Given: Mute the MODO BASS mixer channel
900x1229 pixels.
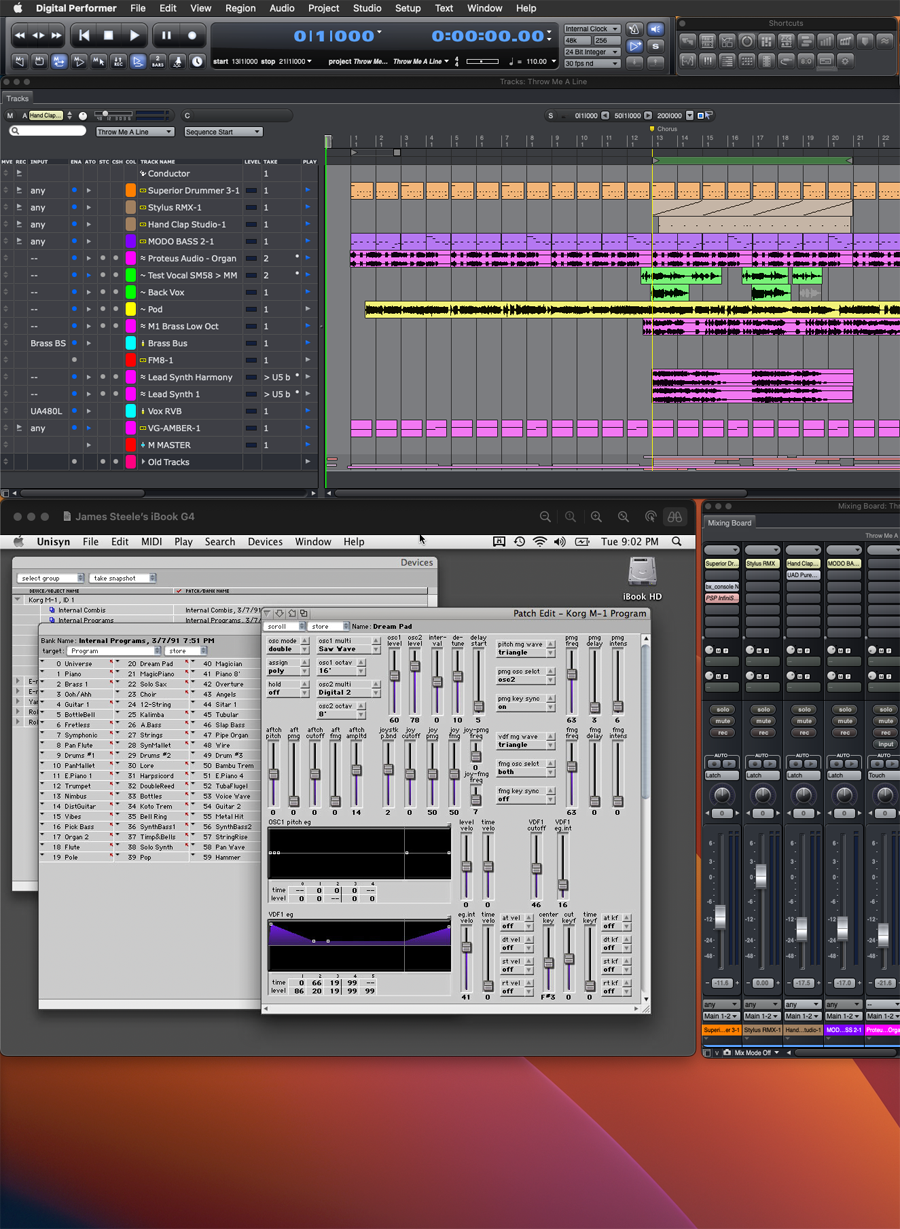Looking at the screenshot, I should click(x=843, y=720).
